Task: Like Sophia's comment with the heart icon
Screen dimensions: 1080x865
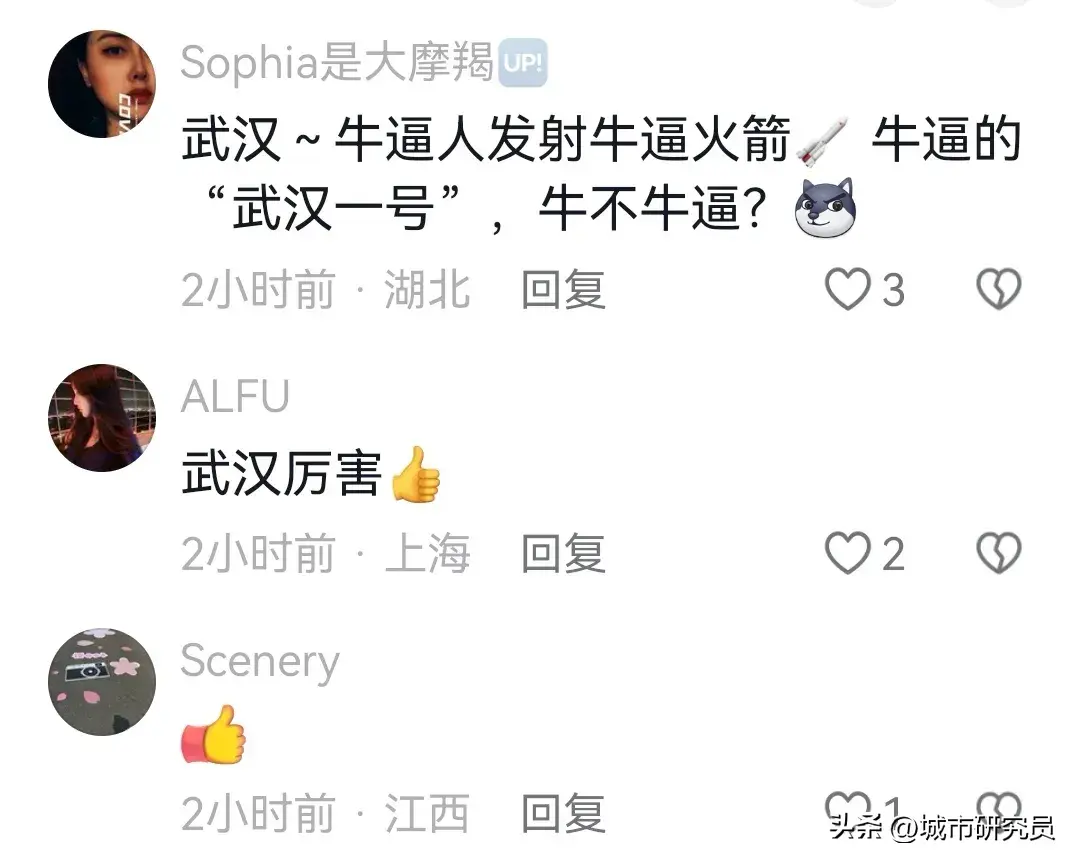Action: point(847,289)
